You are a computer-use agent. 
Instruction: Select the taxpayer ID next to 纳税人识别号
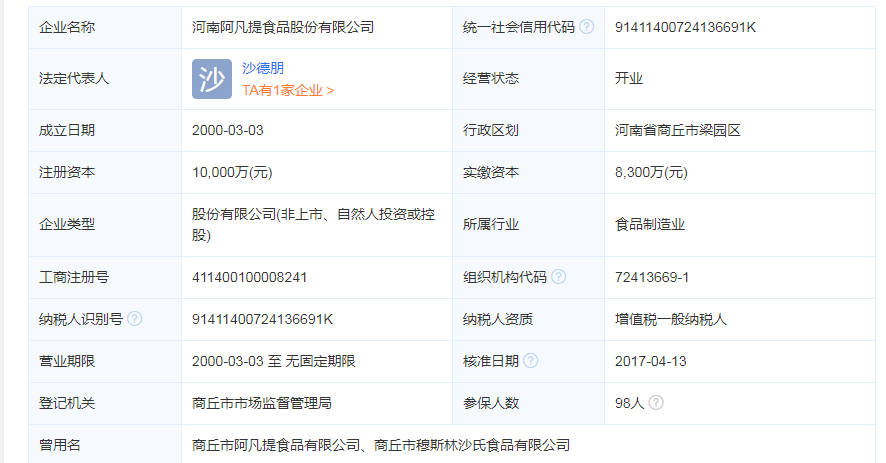coord(263,319)
